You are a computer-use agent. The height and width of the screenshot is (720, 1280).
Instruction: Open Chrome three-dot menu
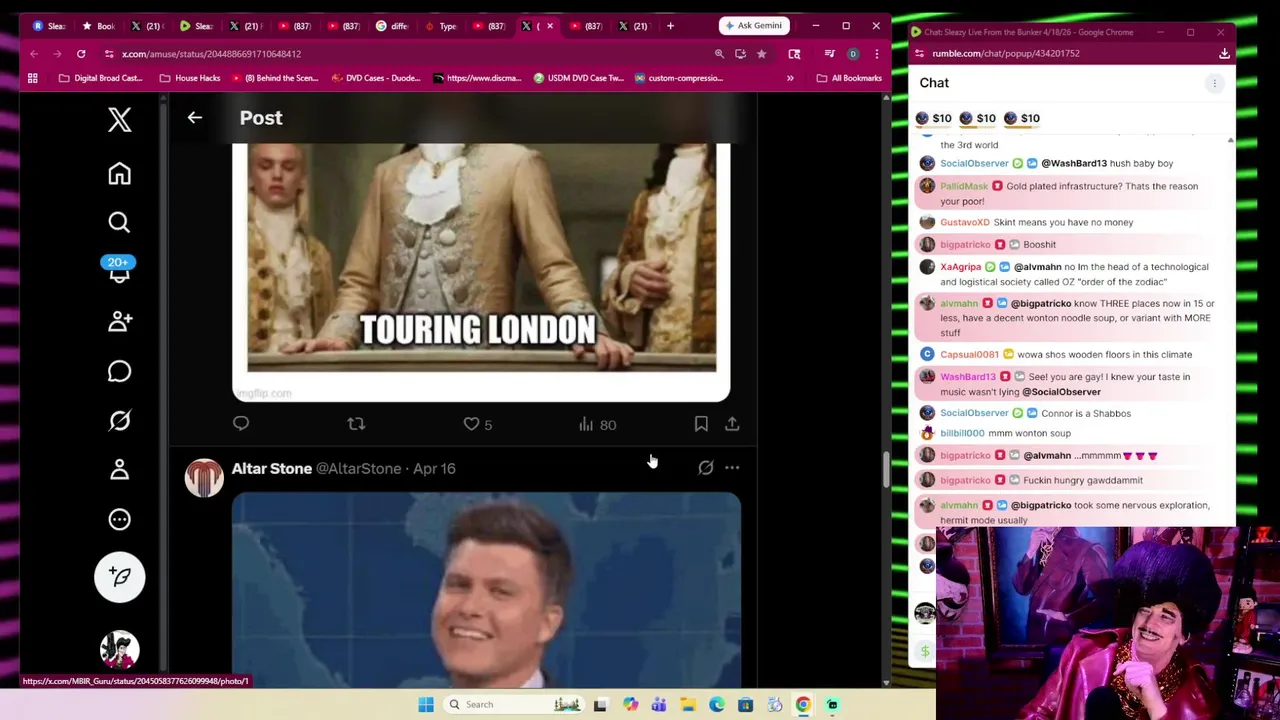click(x=876, y=54)
